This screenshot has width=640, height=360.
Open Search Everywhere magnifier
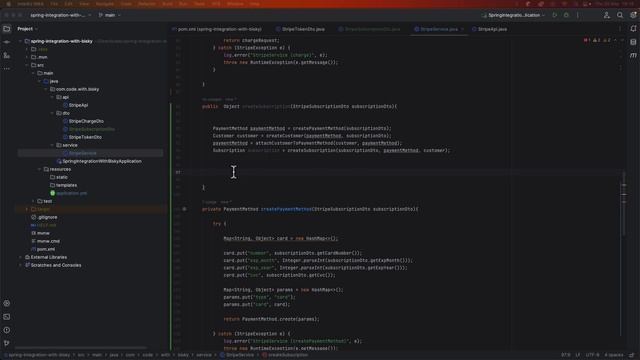coord(620,15)
